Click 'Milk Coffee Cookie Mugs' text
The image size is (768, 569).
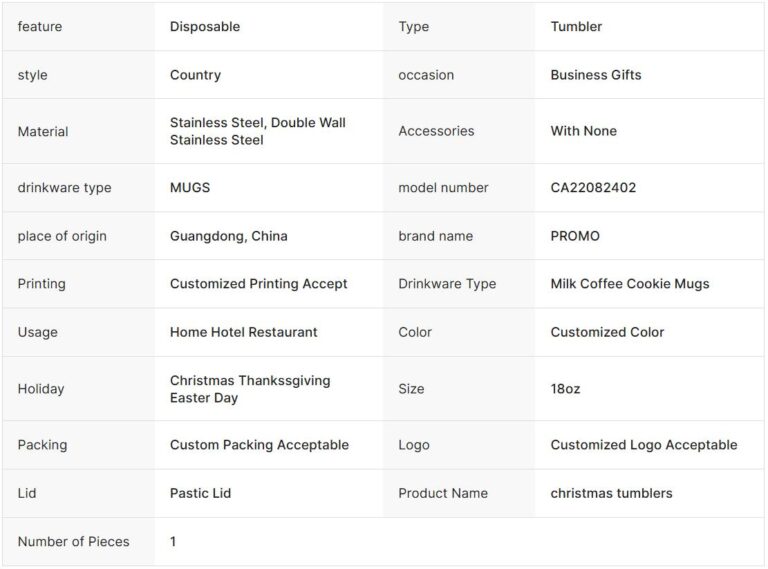[629, 284]
